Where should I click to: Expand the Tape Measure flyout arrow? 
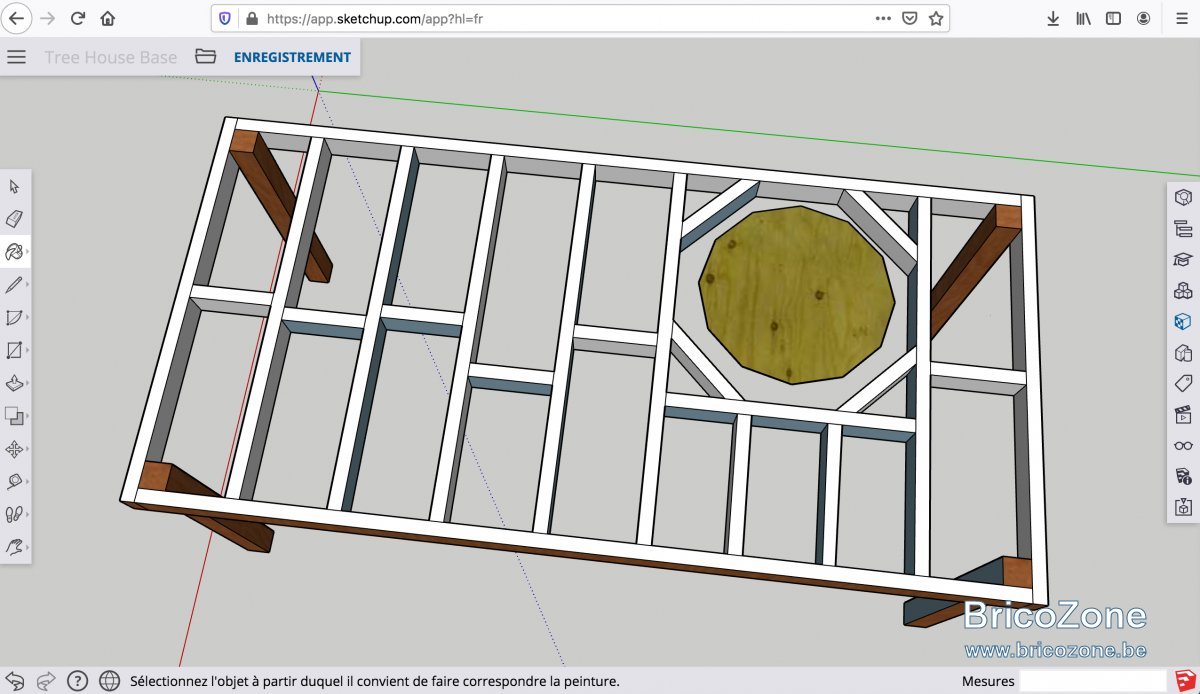tap(28, 482)
